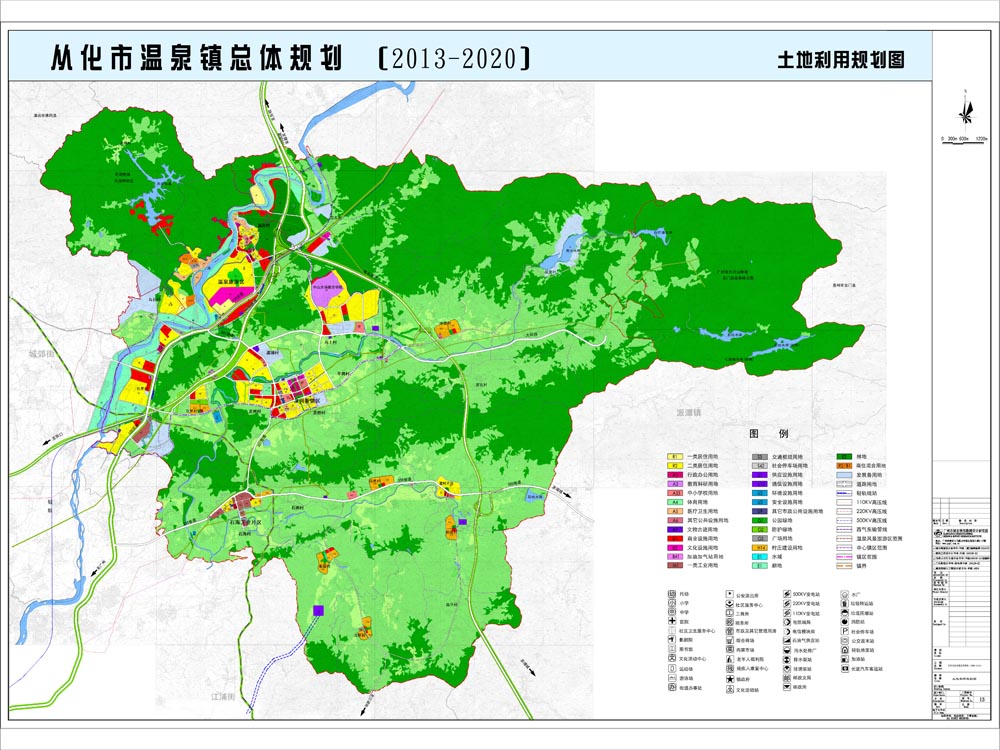Click the long-distance bus station icon
1000x750 pixels.
coord(845,669)
